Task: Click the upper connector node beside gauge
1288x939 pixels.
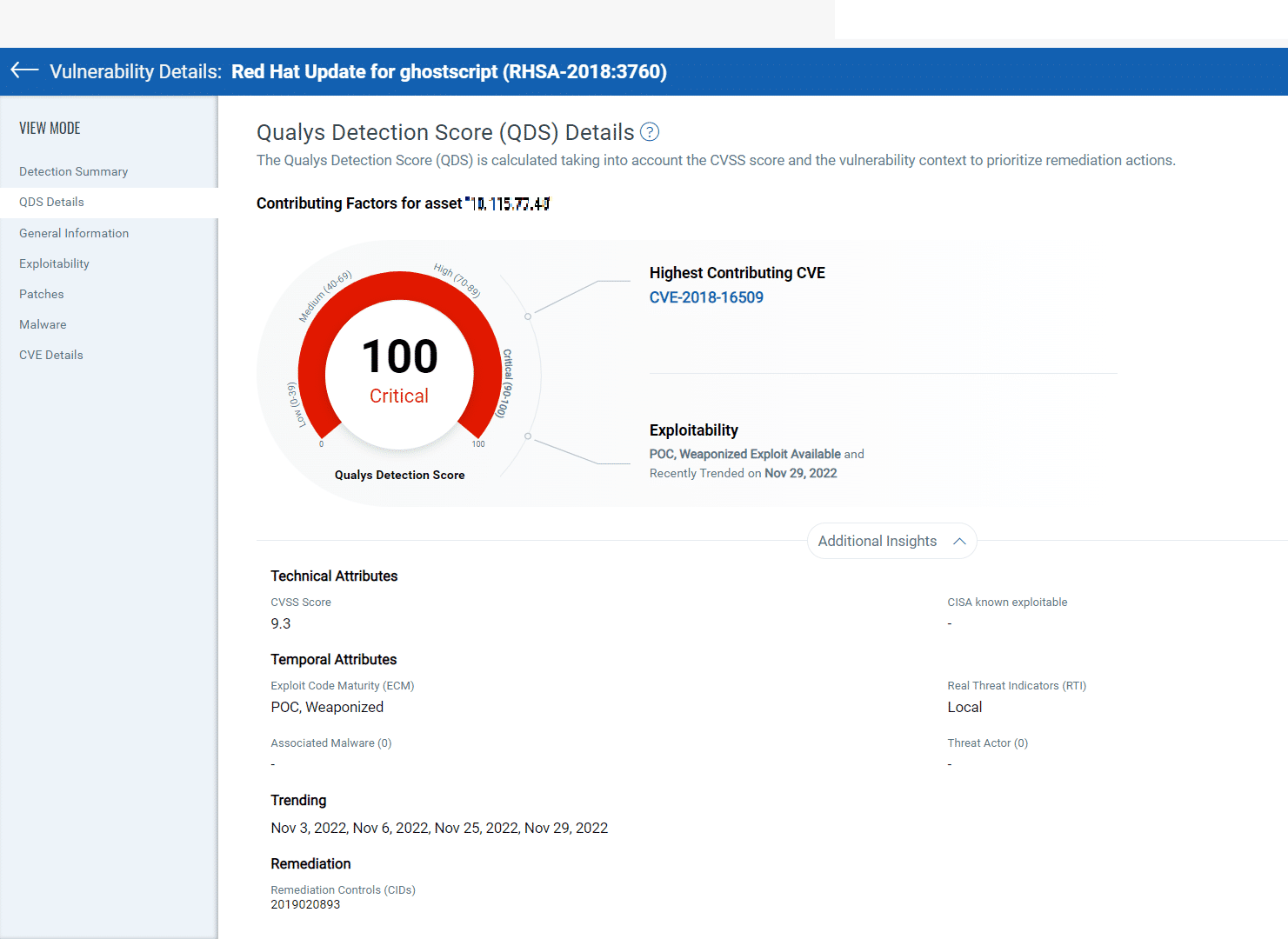Action: tap(528, 316)
